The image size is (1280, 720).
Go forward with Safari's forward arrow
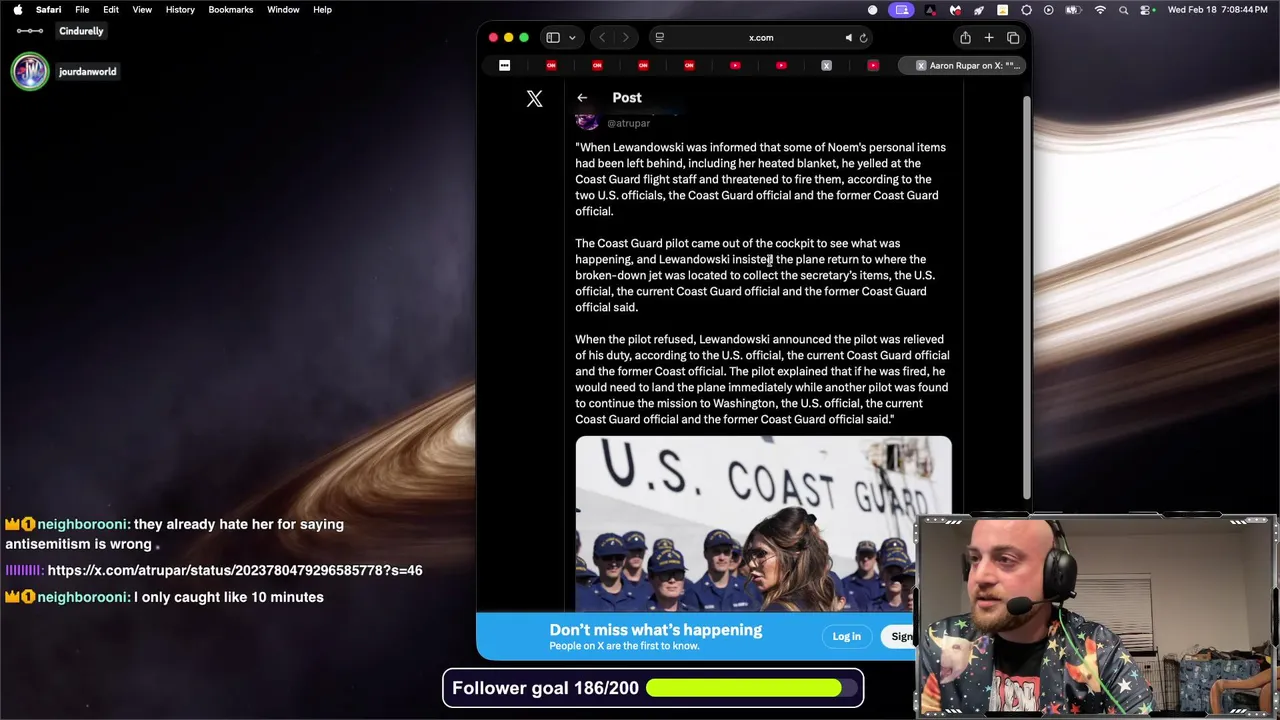click(626, 38)
